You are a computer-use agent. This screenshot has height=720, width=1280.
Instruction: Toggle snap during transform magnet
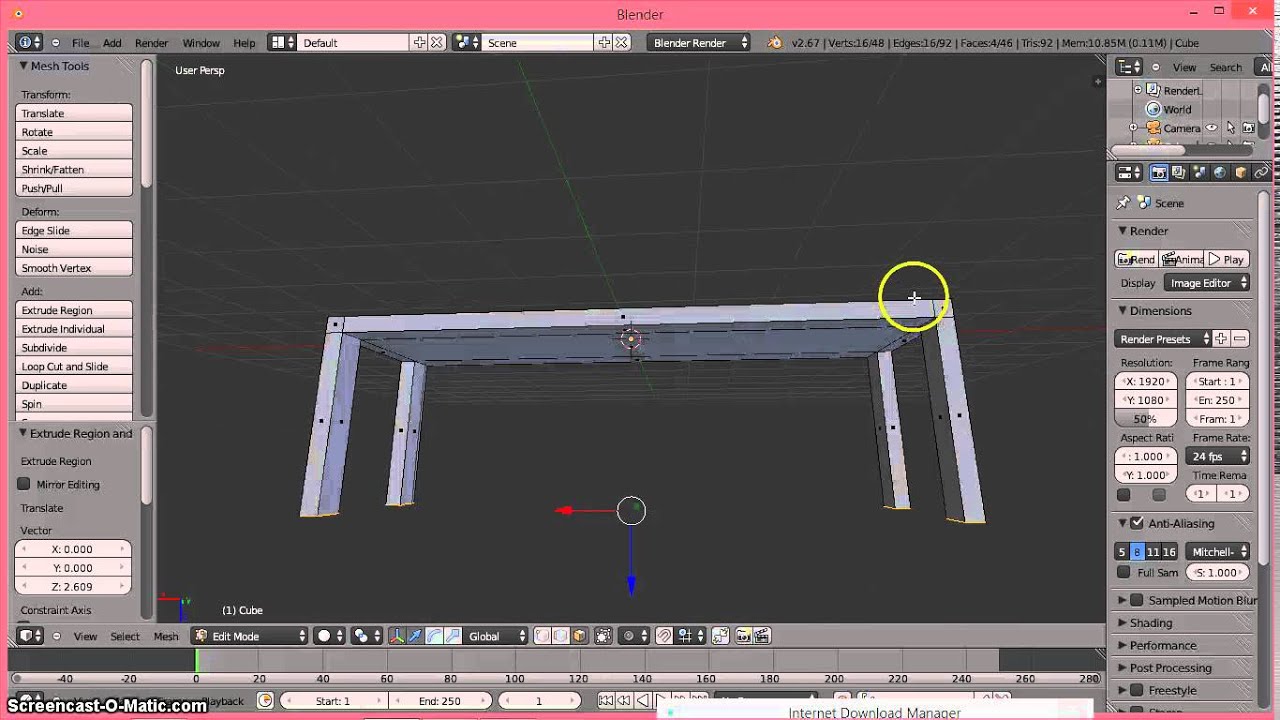(664, 636)
